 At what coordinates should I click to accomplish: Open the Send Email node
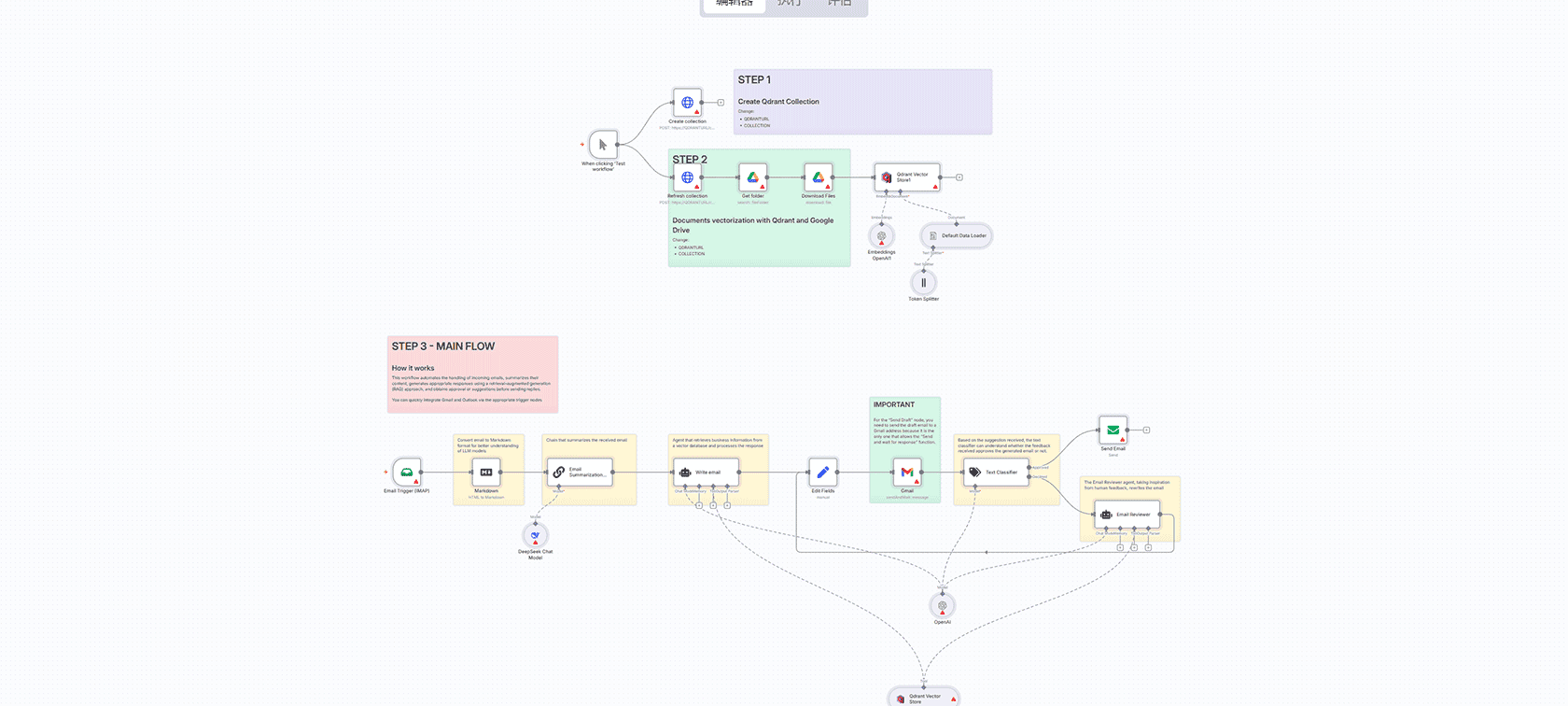tap(1113, 430)
